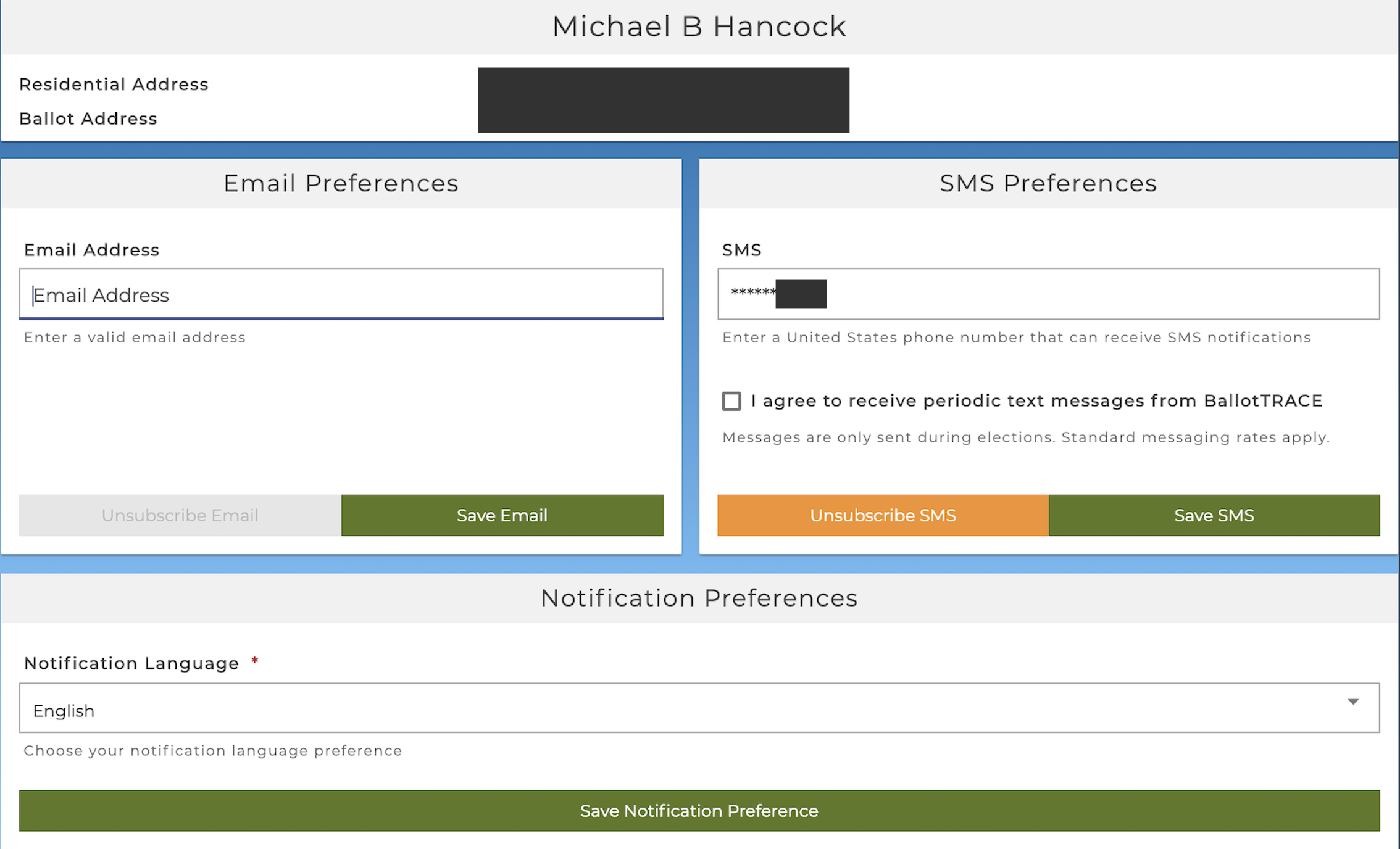This screenshot has height=849, width=1400.
Task: Click the 'Enter a valid email address' hint
Action: (x=135, y=338)
